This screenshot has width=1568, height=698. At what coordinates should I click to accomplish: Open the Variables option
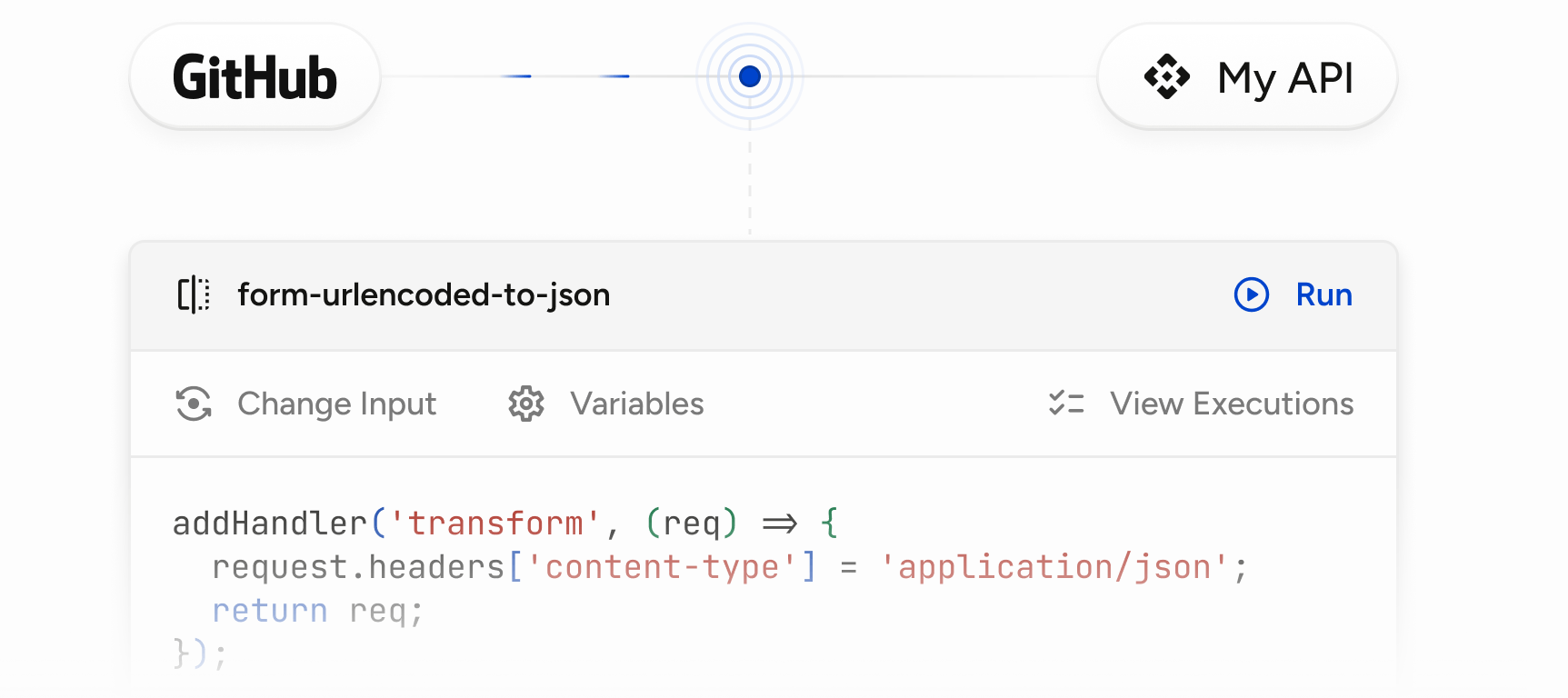[636, 404]
